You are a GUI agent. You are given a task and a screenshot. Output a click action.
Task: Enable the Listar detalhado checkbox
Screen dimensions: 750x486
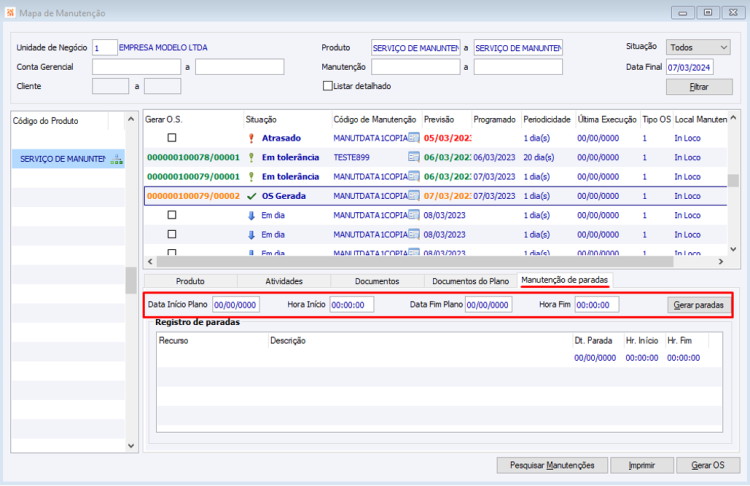point(327,86)
